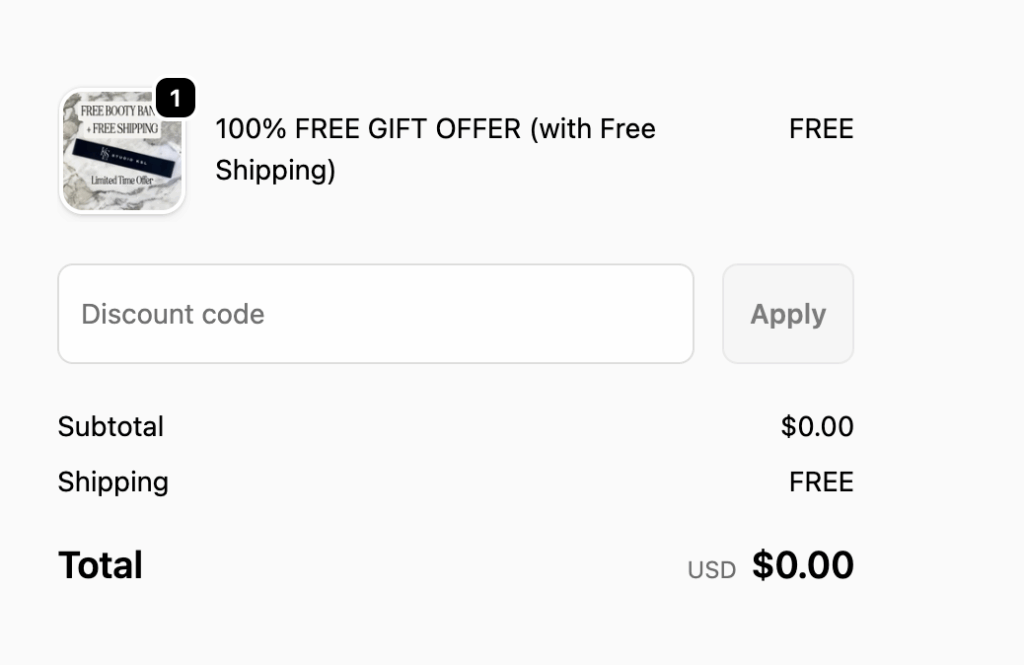Click the FREE value in the Shipping row
This screenshot has width=1024, height=665.
coord(821,482)
